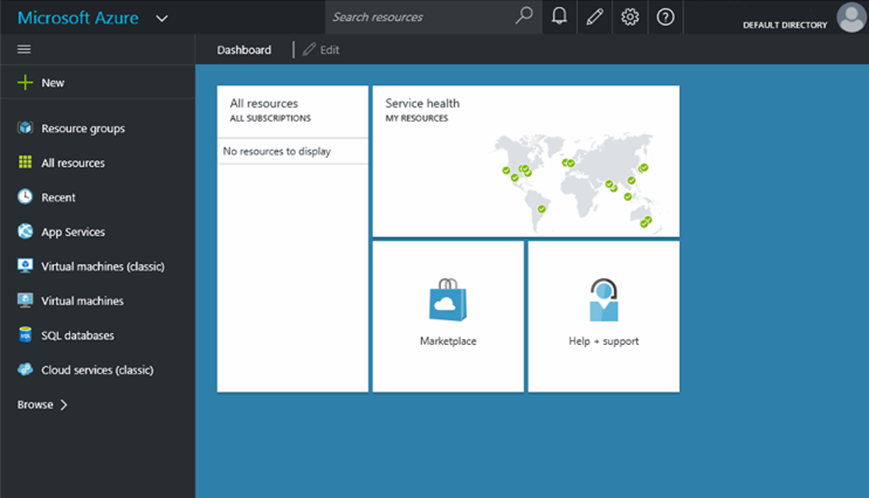The height and width of the screenshot is (498, 869).
Task: Open All resources sidebar entry
Action: pos(73,163)
